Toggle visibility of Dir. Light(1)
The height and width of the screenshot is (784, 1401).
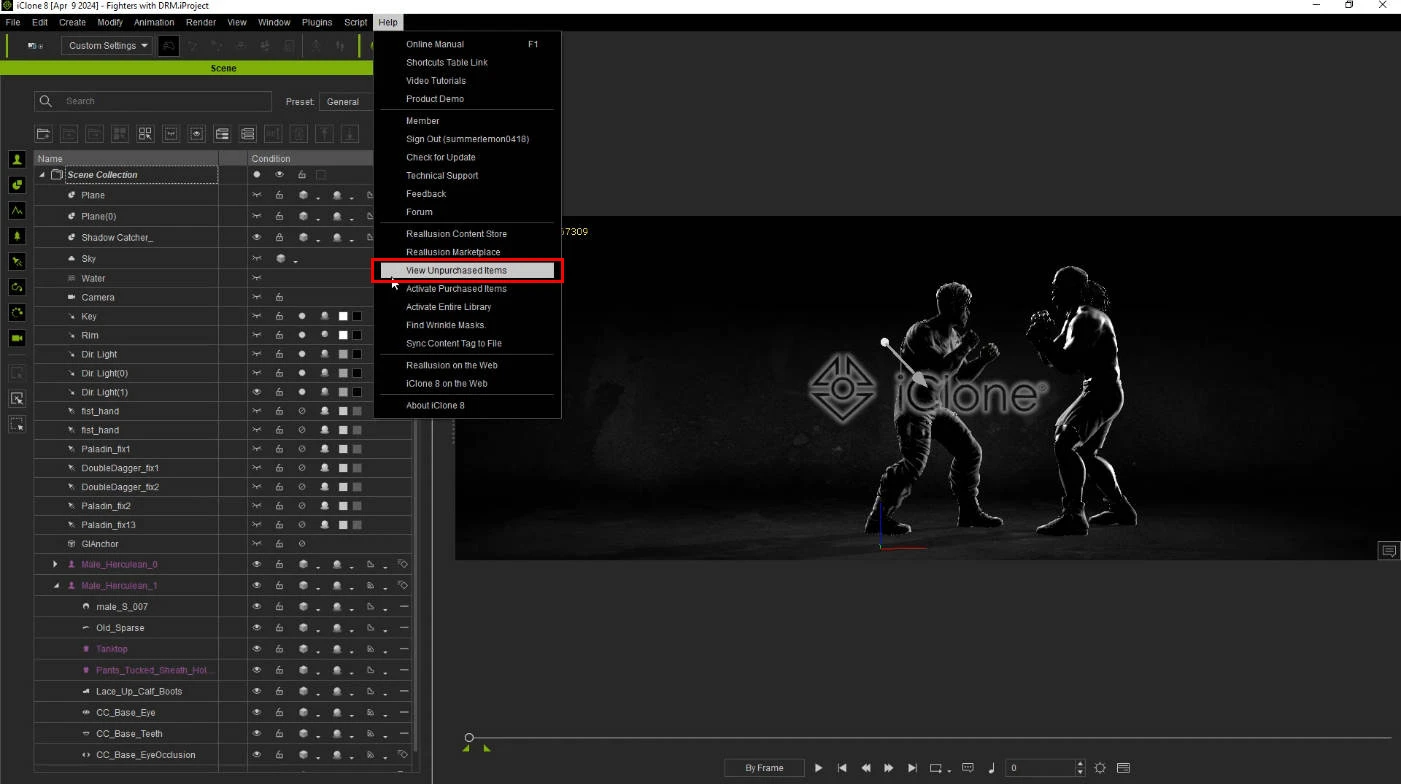point(257,392)
